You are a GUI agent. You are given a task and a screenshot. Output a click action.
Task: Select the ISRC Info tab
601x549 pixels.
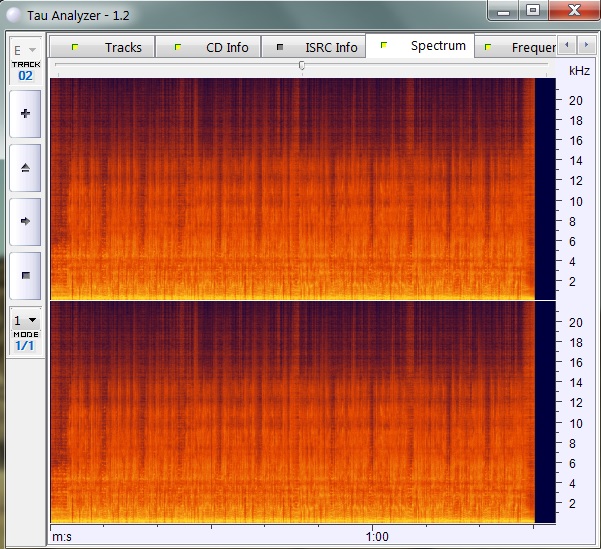[319, 47]
